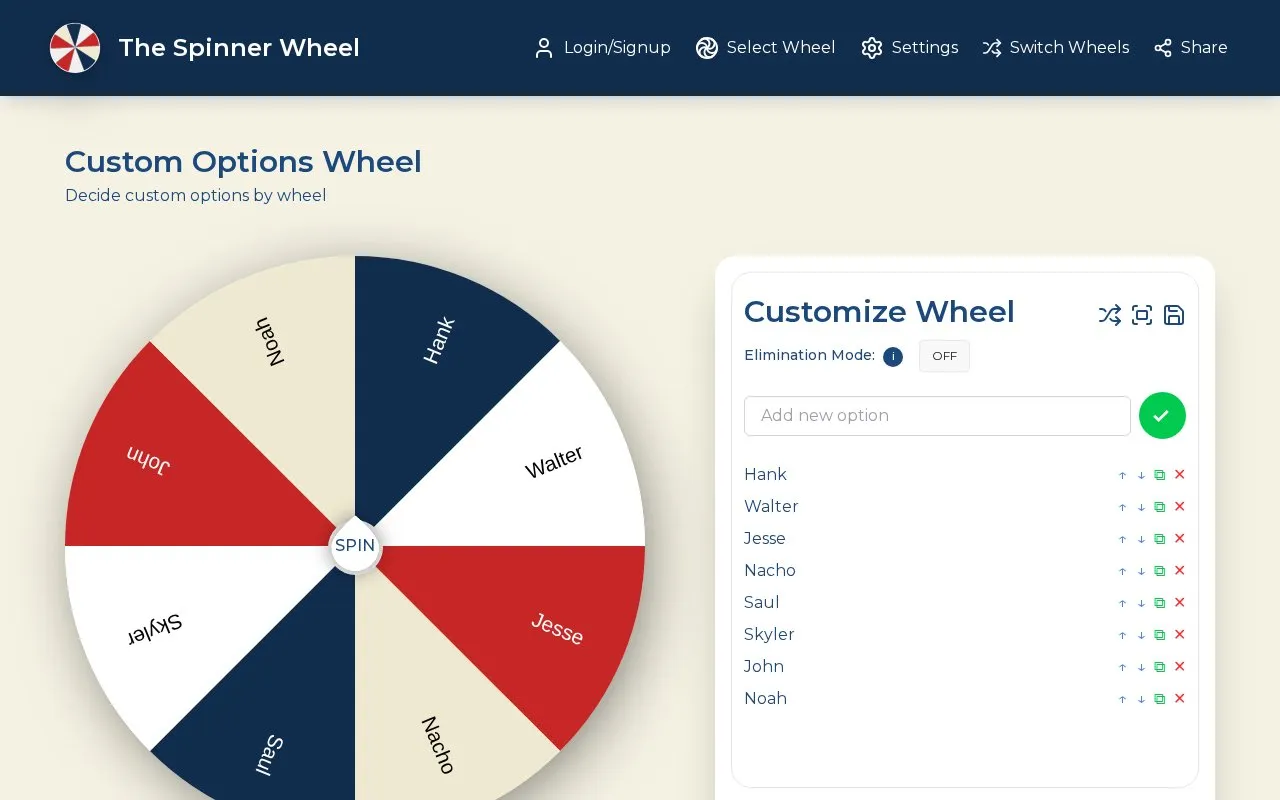This screenshot has height=800, width=1280.
Task: Move Saul up
Action: [1122, 604]
